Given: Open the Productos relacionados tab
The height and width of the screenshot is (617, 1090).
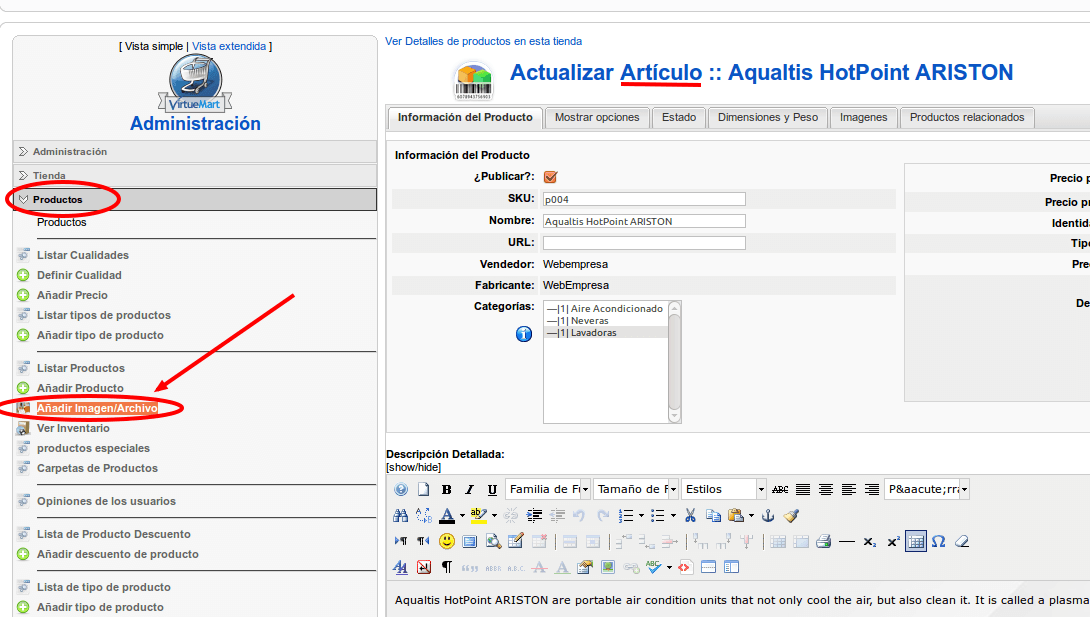Looking at the screenshot, I should [967, 117].
